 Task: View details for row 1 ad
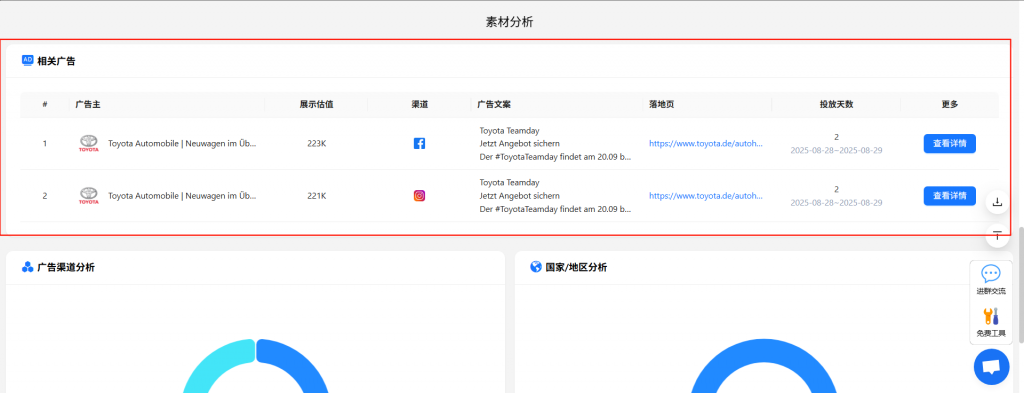[x=950, y=144]
